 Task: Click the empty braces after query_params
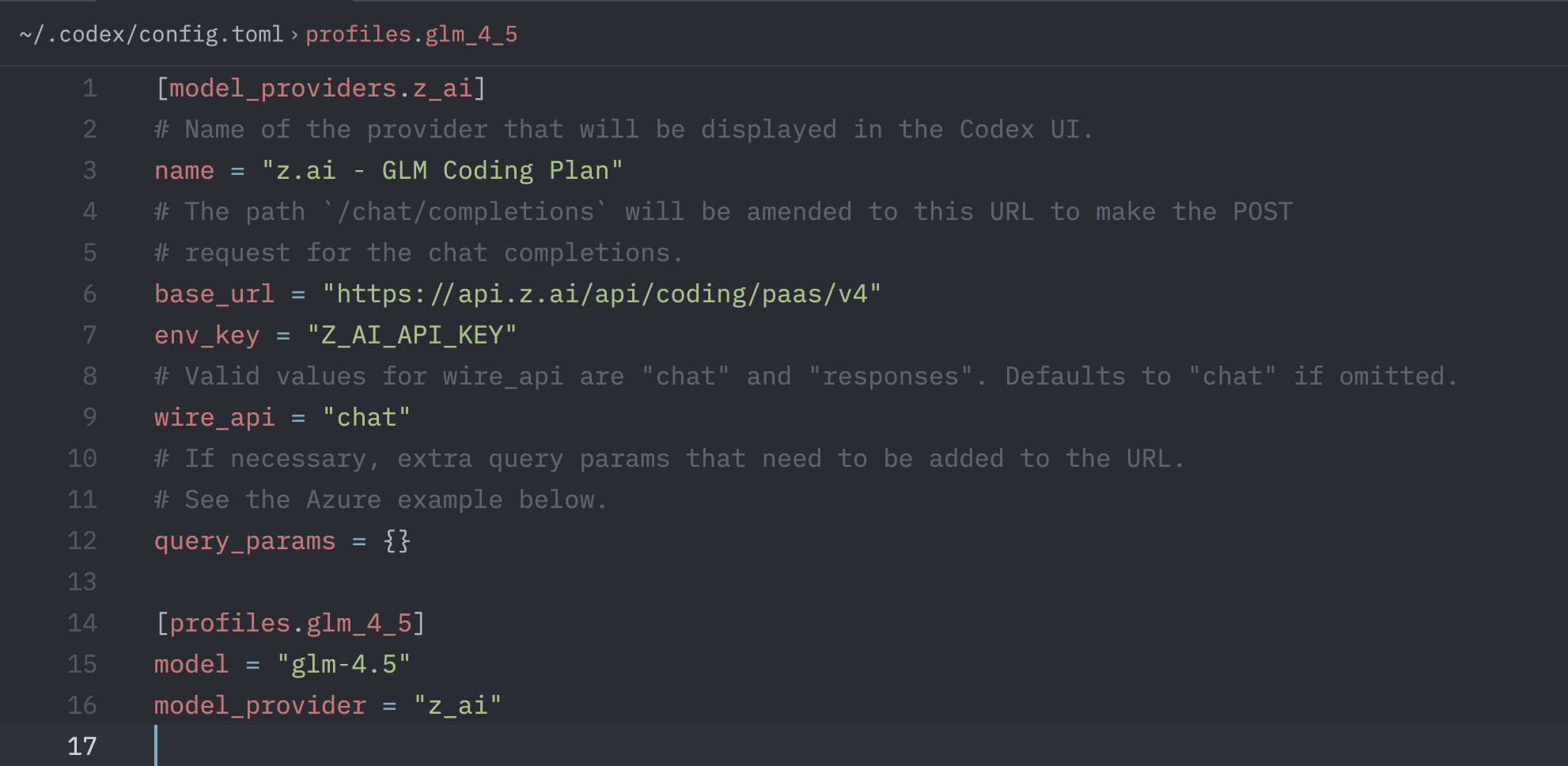point(396,540)
